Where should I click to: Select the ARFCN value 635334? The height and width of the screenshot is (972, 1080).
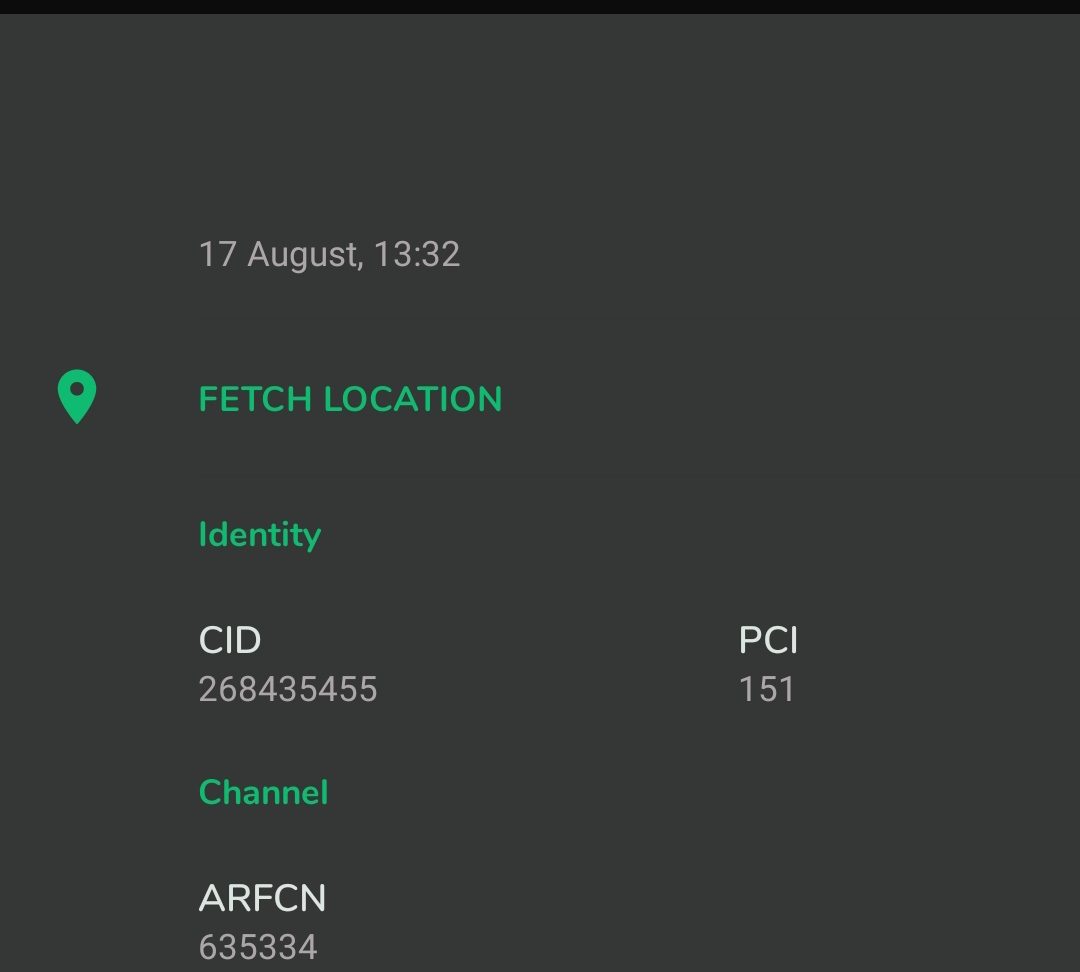point(258,947)
